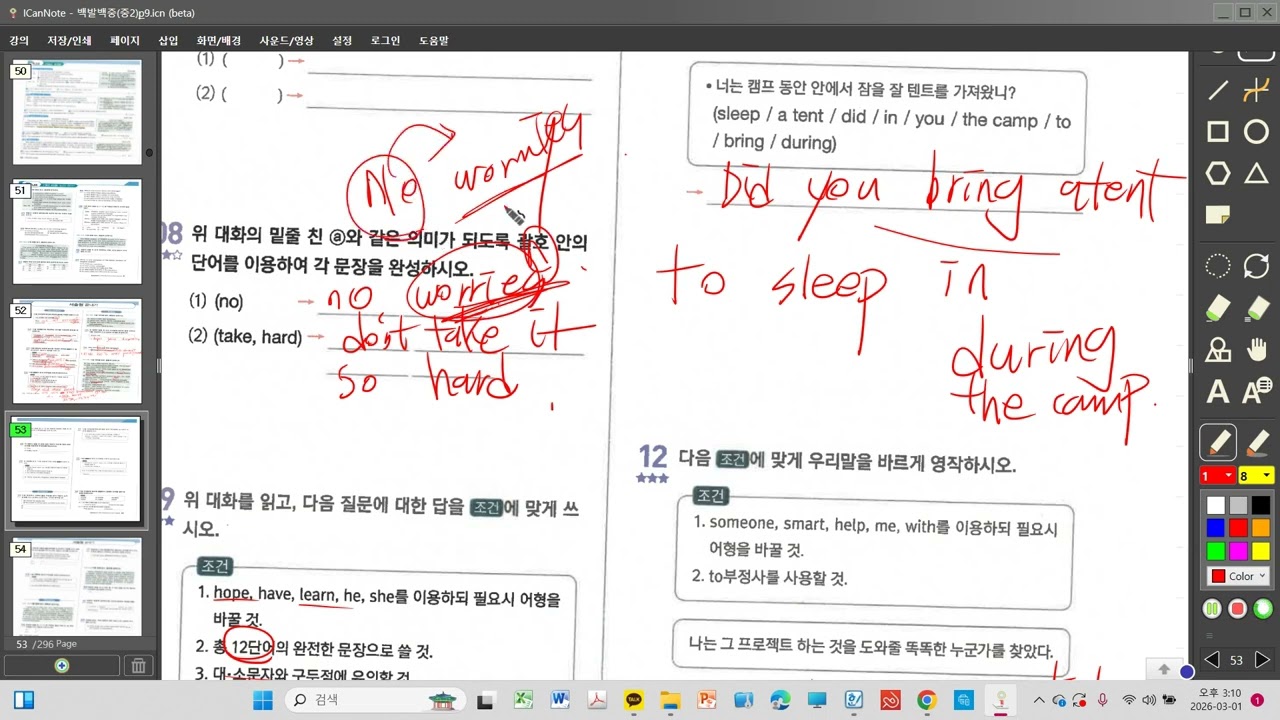The height and width of the screenshot is (720, 1280).
Task: Click the green circular replay button
Action: (1264, 608)
